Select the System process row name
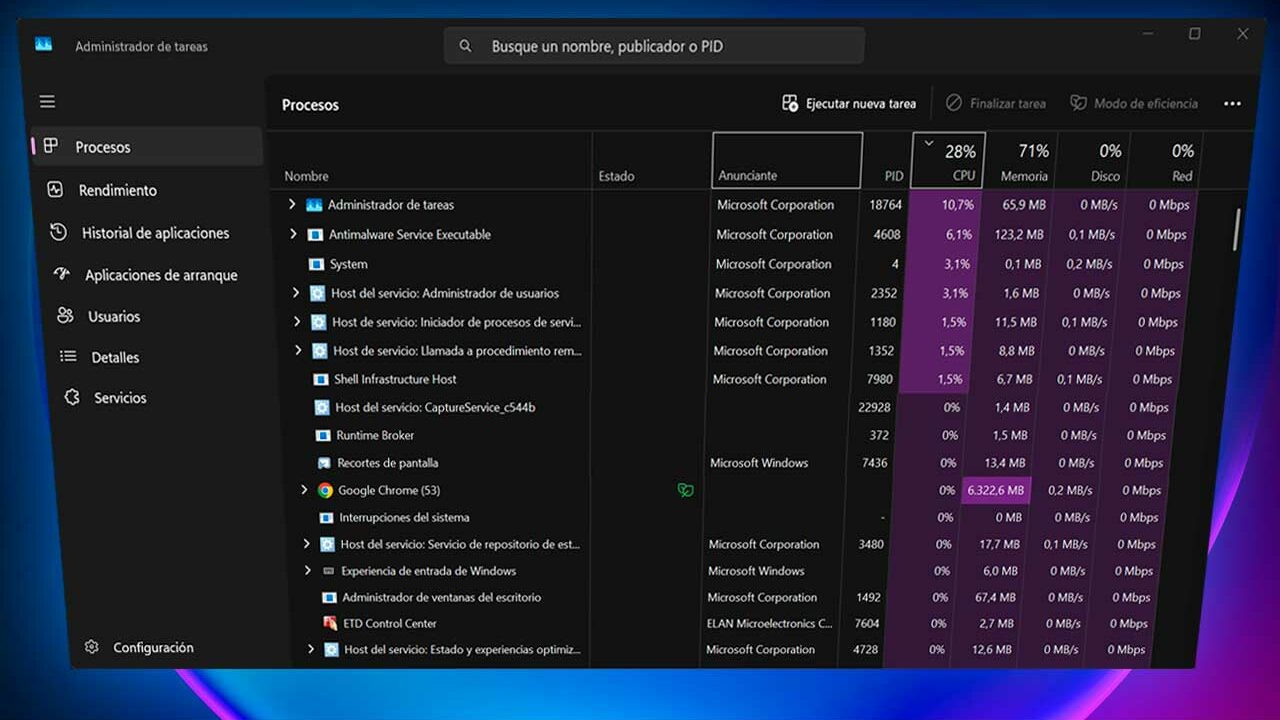 coord(349,264)
